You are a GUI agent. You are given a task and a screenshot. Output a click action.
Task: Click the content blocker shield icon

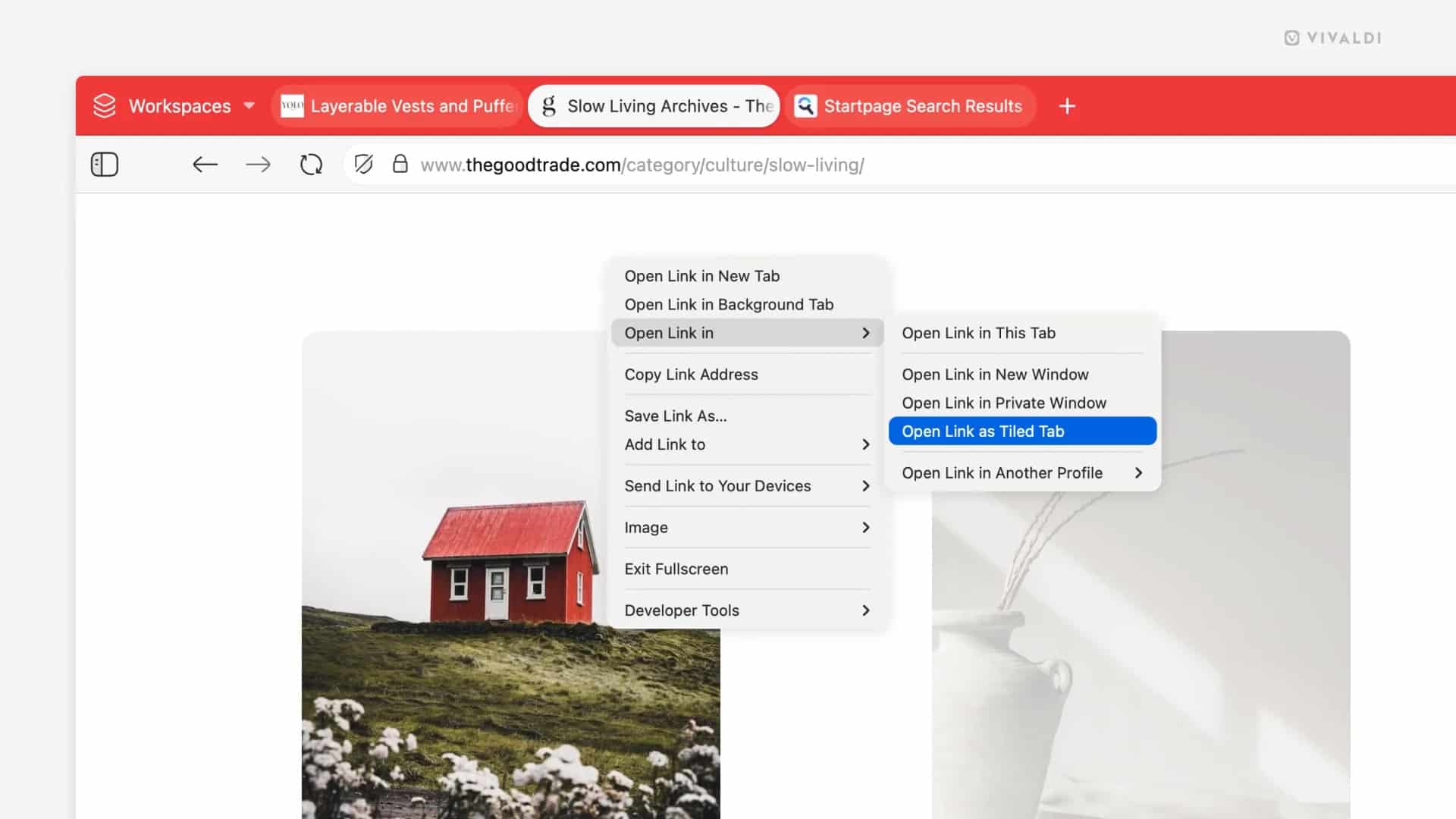point(364,165)
